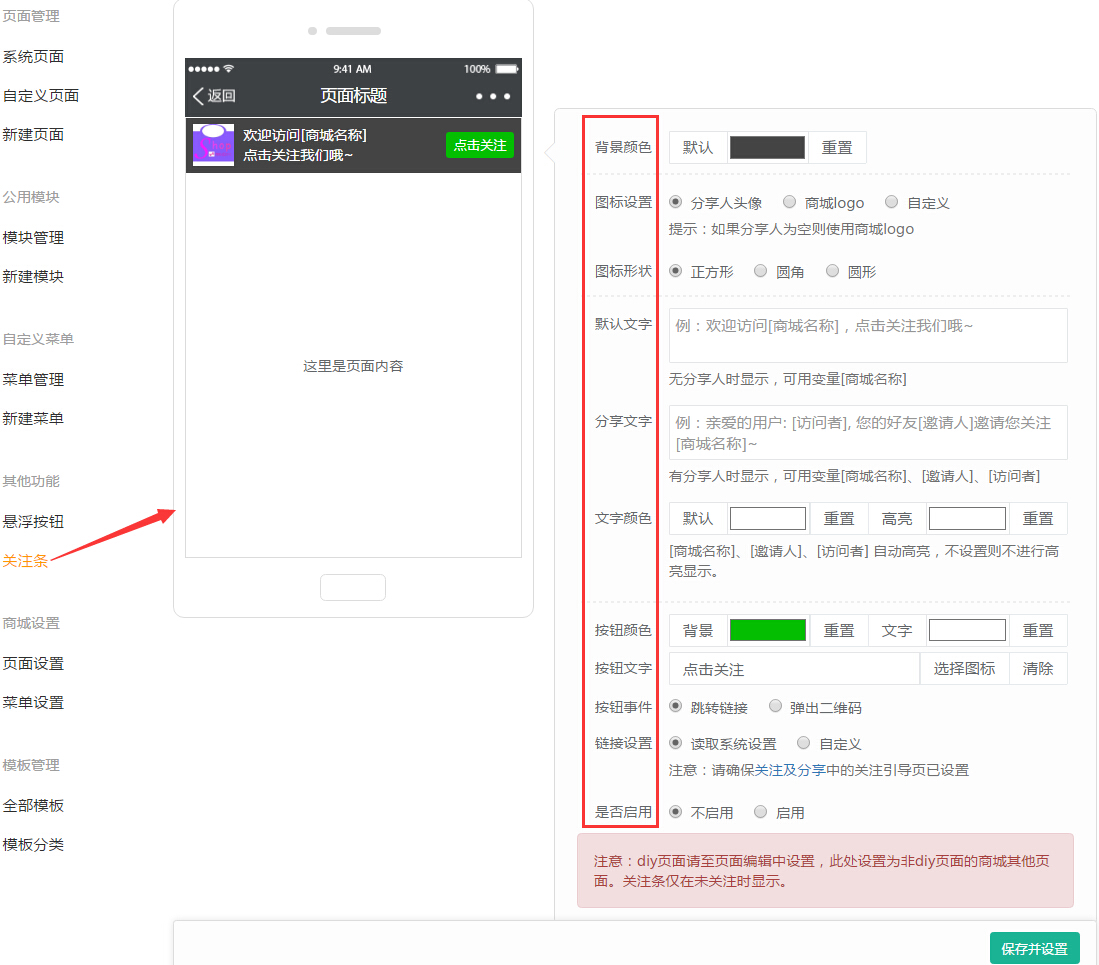The height and width of the screenshot is (965, 1099).
Task: Click 选择图标 to pick an icon
Action: (x=964, y=669)
